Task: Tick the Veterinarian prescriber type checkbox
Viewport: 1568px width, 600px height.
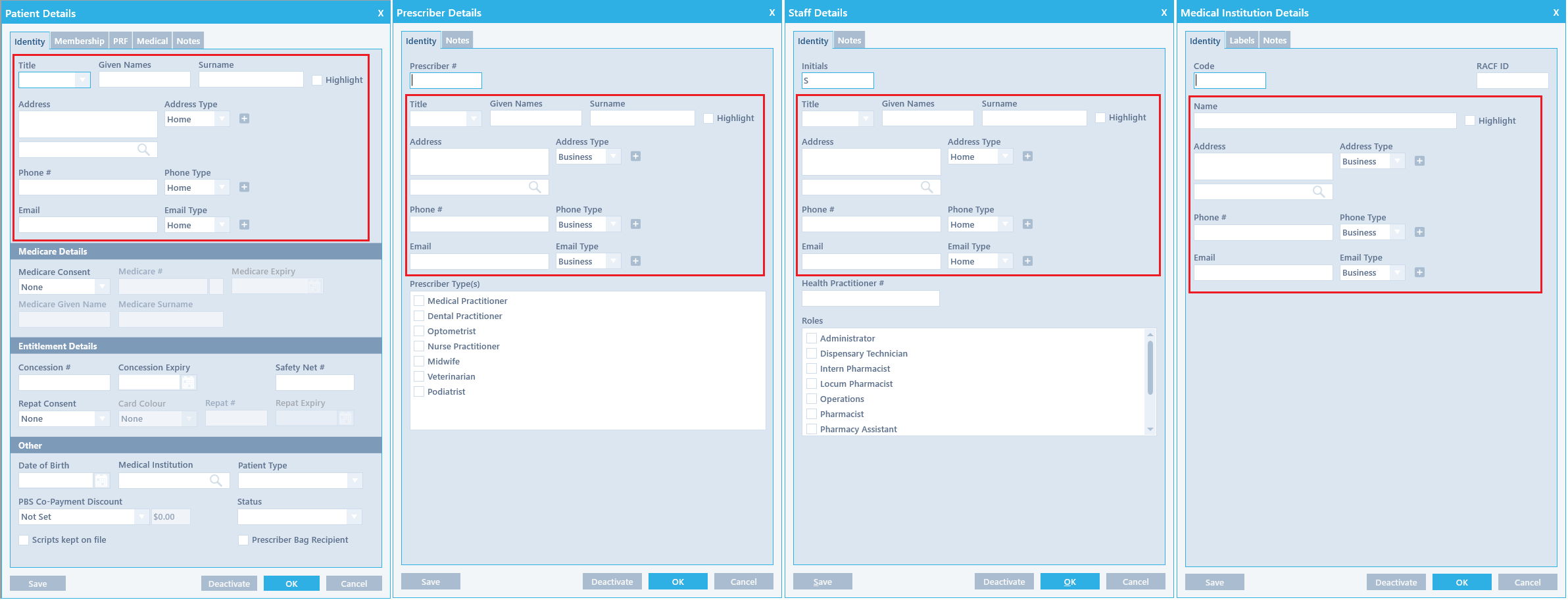Action: click(x=419, y=377)
